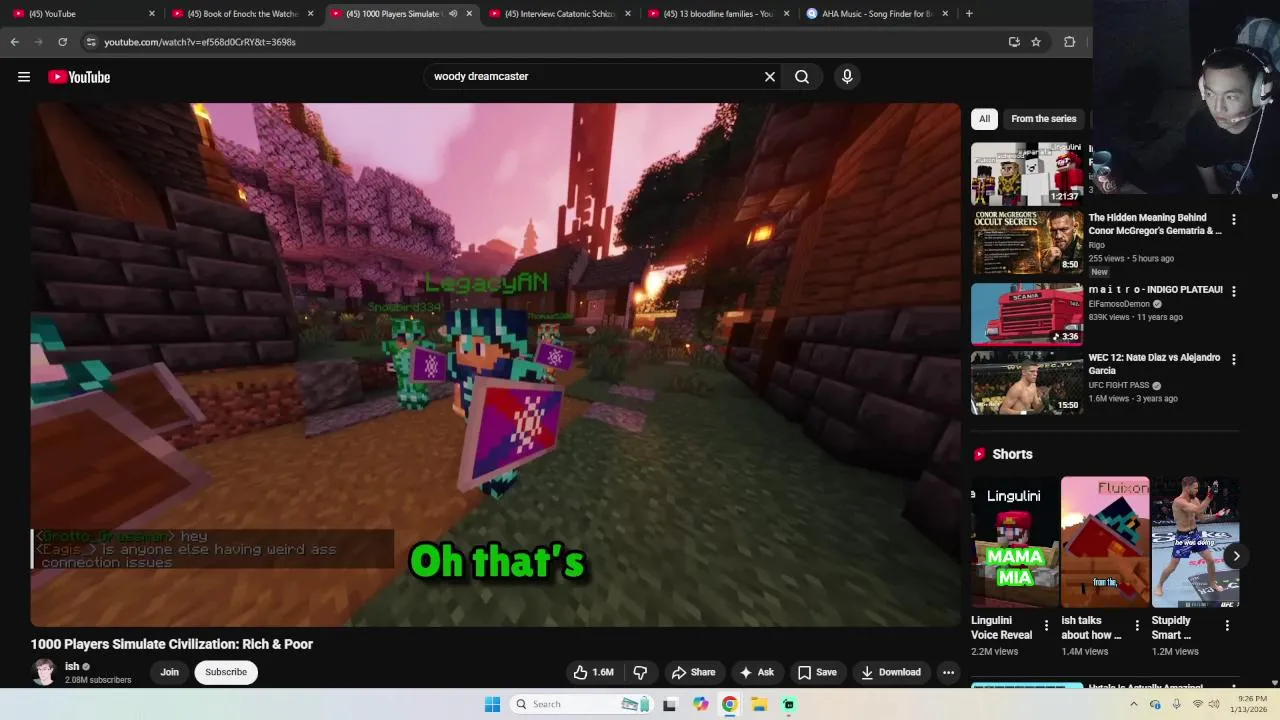Screen dimensions: 1280x720
Task: Open a new browser tab
Action: [x=969, y=13]
